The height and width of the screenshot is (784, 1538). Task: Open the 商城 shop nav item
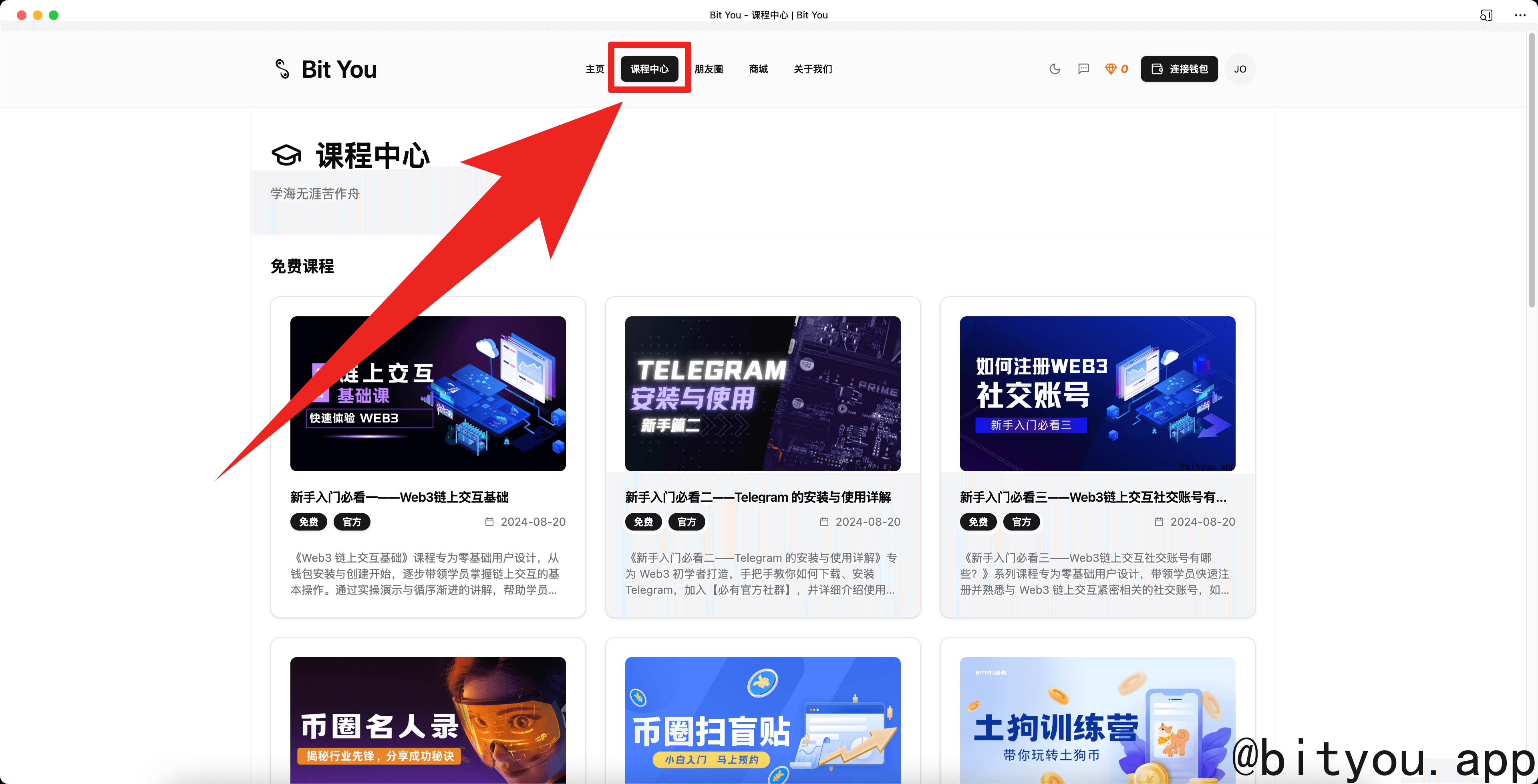[758, 69]
